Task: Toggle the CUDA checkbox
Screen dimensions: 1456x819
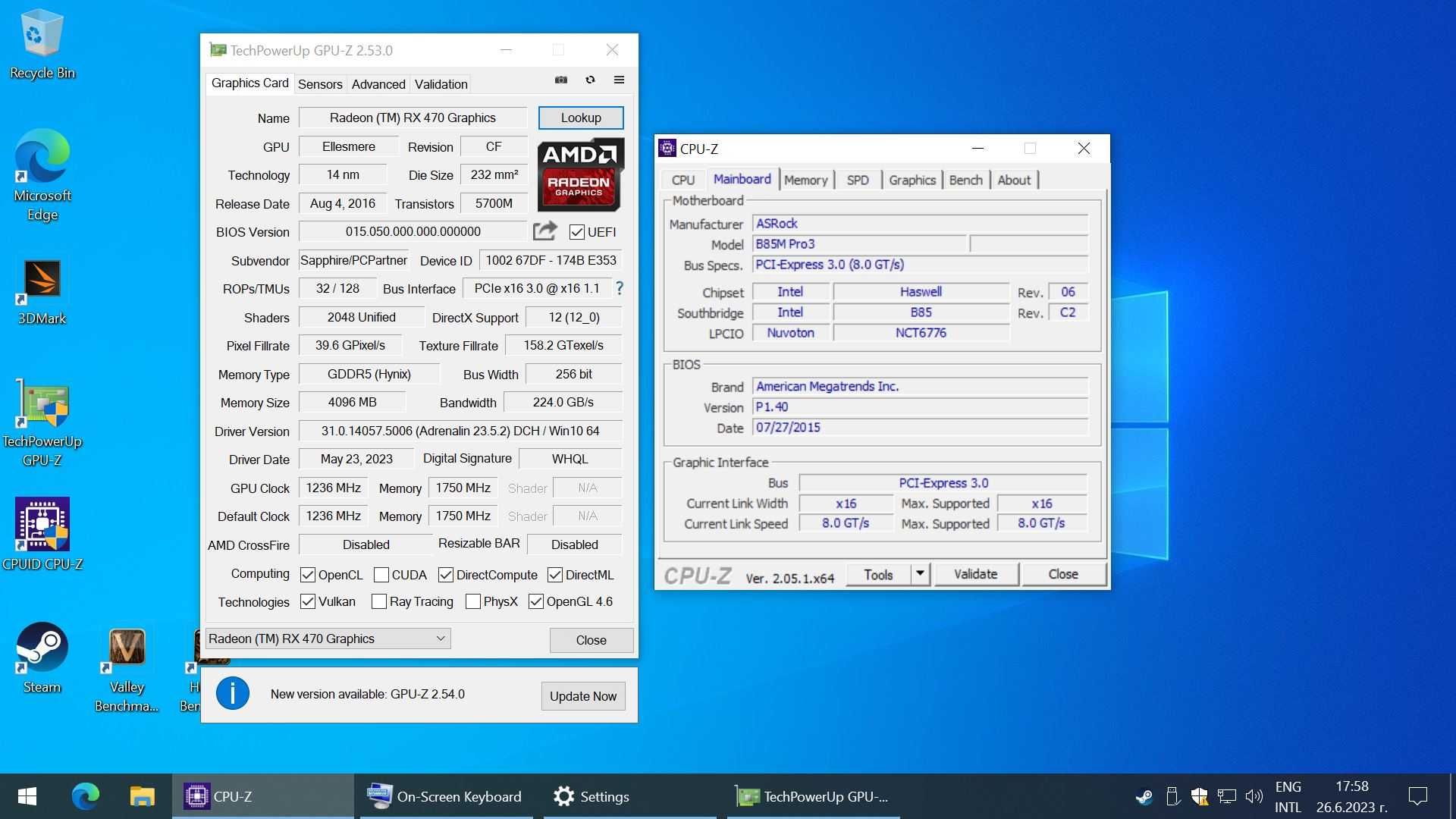Action: point(381,575)
